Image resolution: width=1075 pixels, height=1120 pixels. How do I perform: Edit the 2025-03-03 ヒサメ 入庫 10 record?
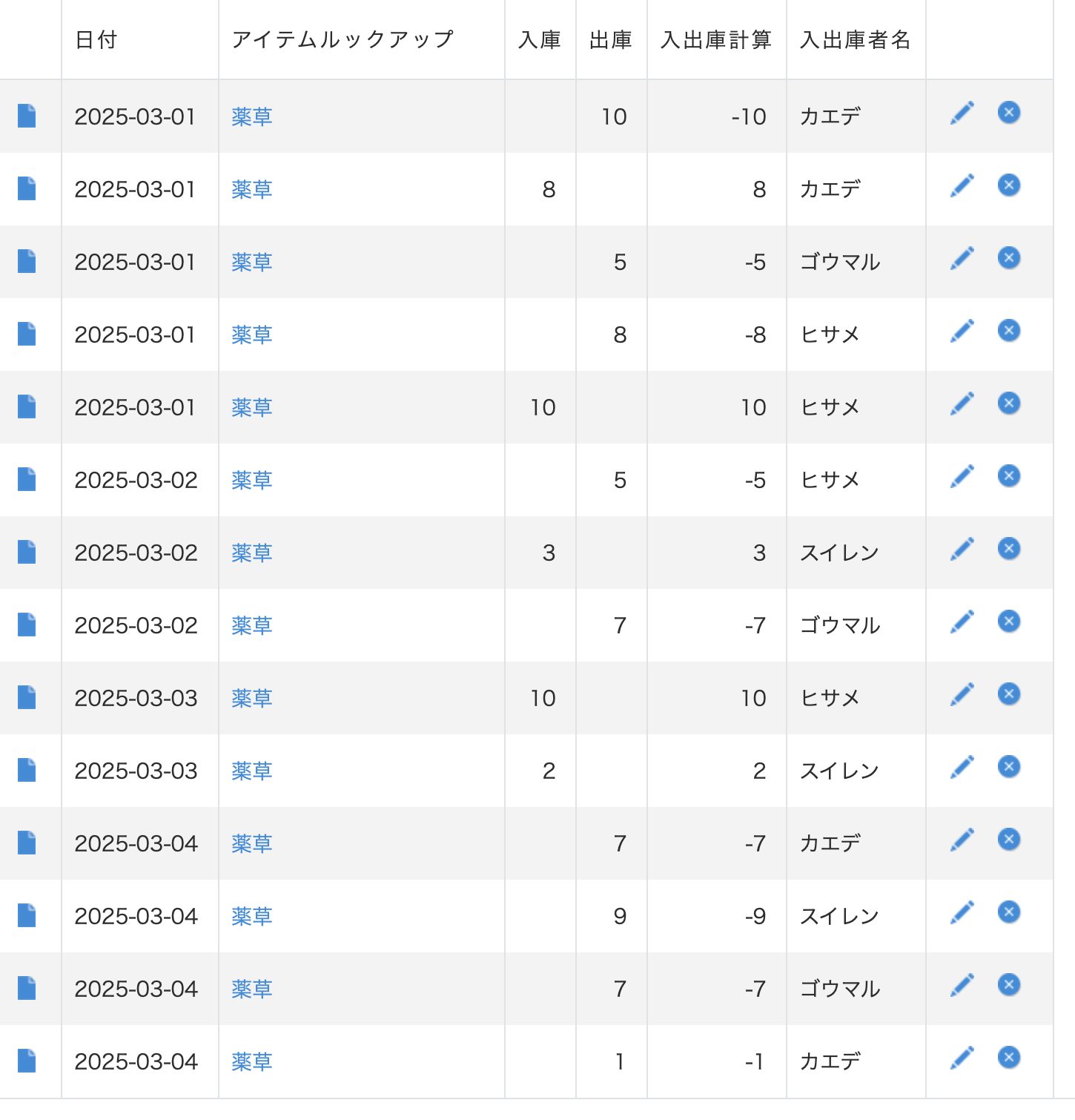[x=962, y=695]
